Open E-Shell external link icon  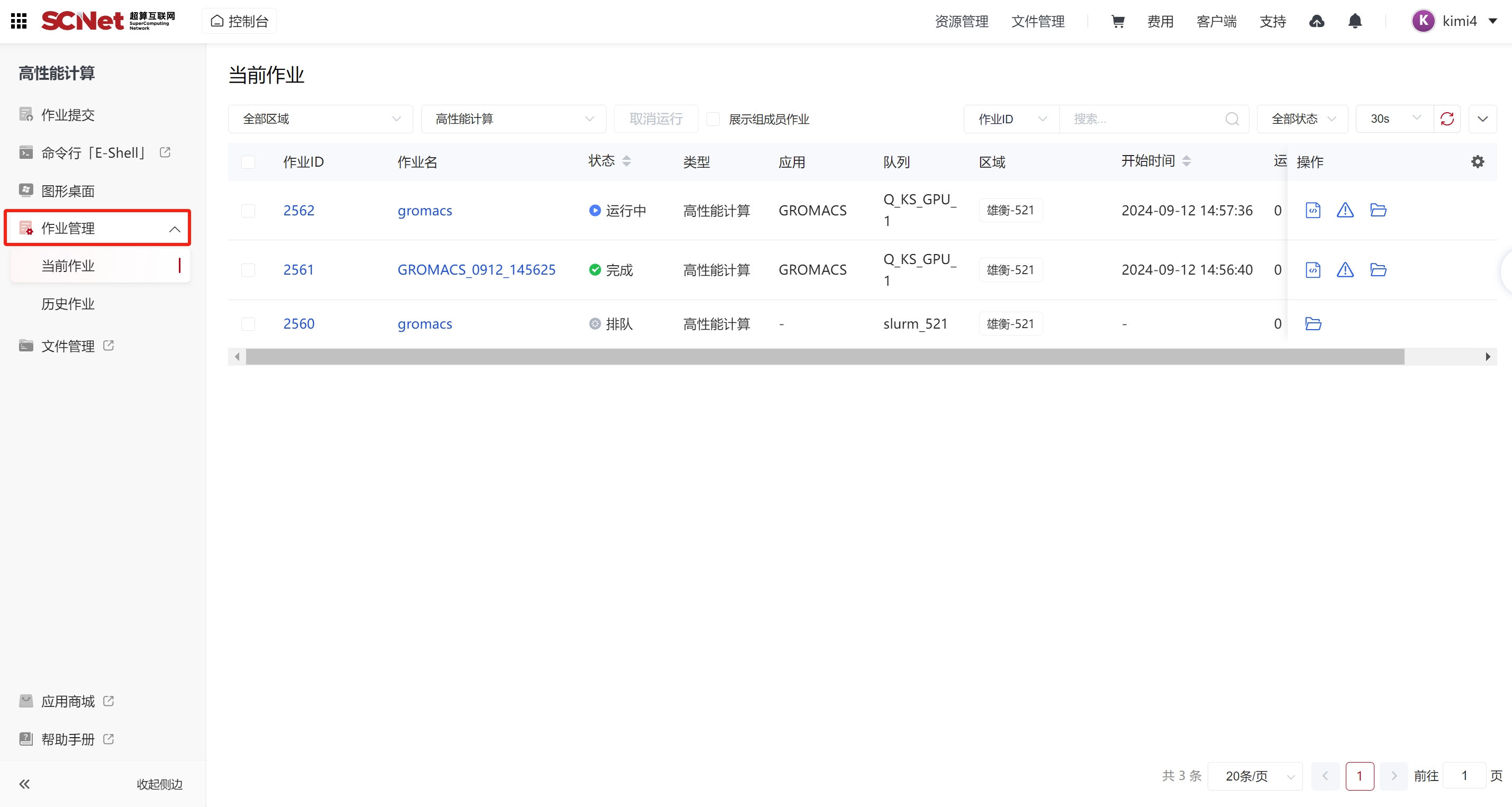tap(165, 152)
